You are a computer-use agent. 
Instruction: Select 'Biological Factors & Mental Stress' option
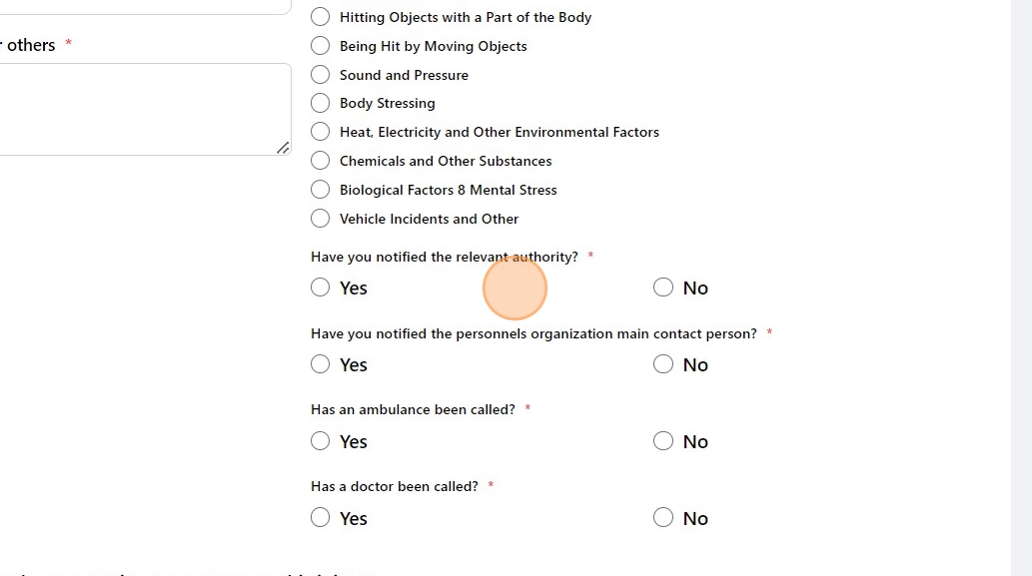[x=320, y=190]
